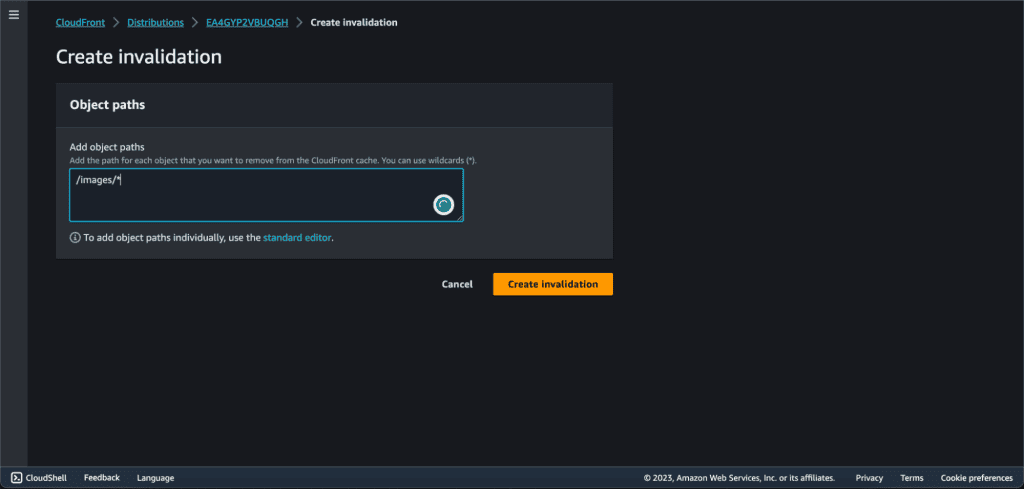Click the 'Add object paths' label
Viewport: 1024px width, 489px height.
106,148
